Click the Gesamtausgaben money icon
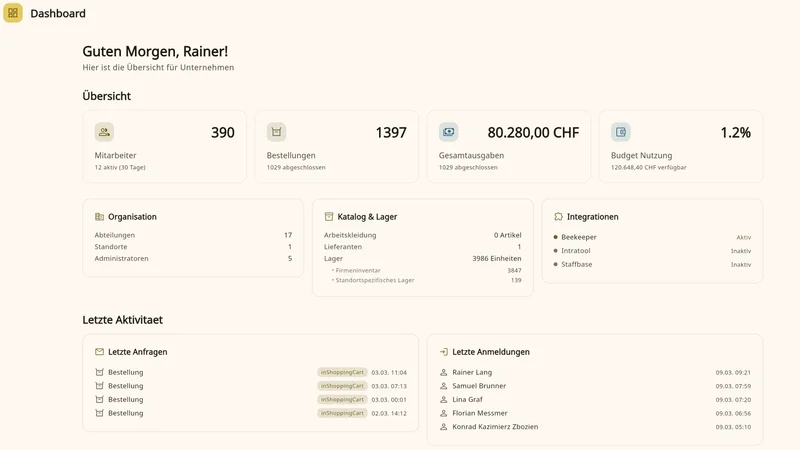This screenshot has height=450, width=800. tap(448, 132)
